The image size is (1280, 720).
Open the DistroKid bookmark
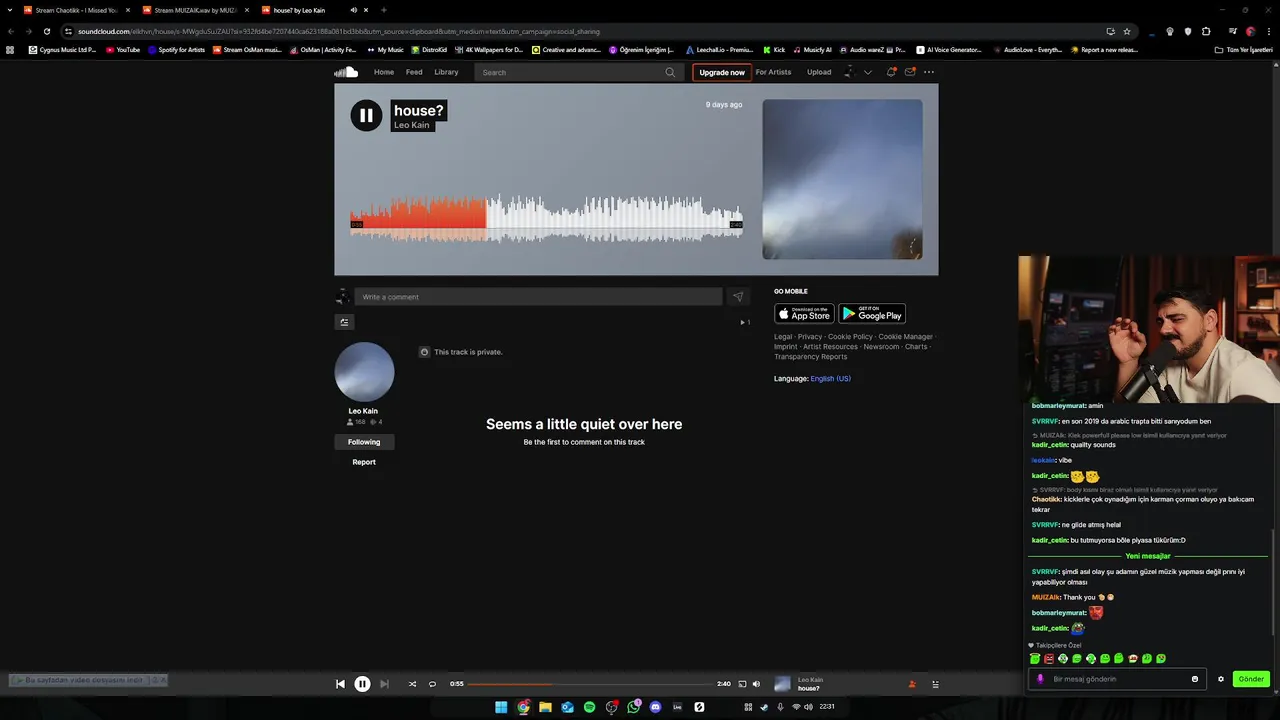[x=429, y=49]
